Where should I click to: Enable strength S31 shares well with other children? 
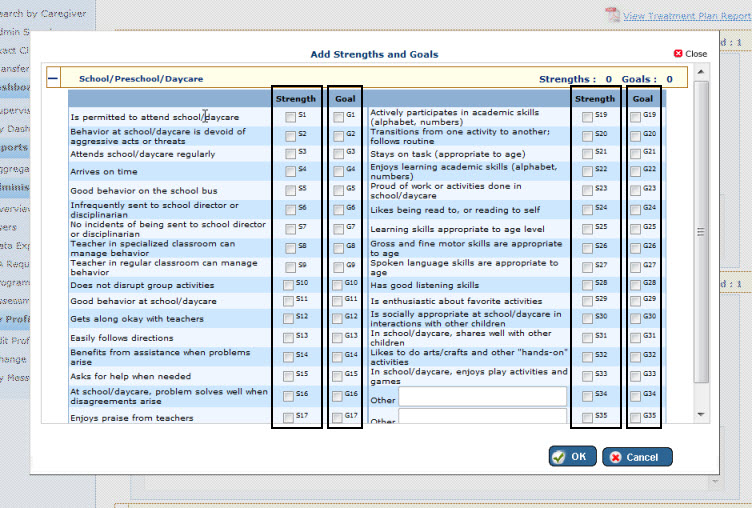point(588,338)
